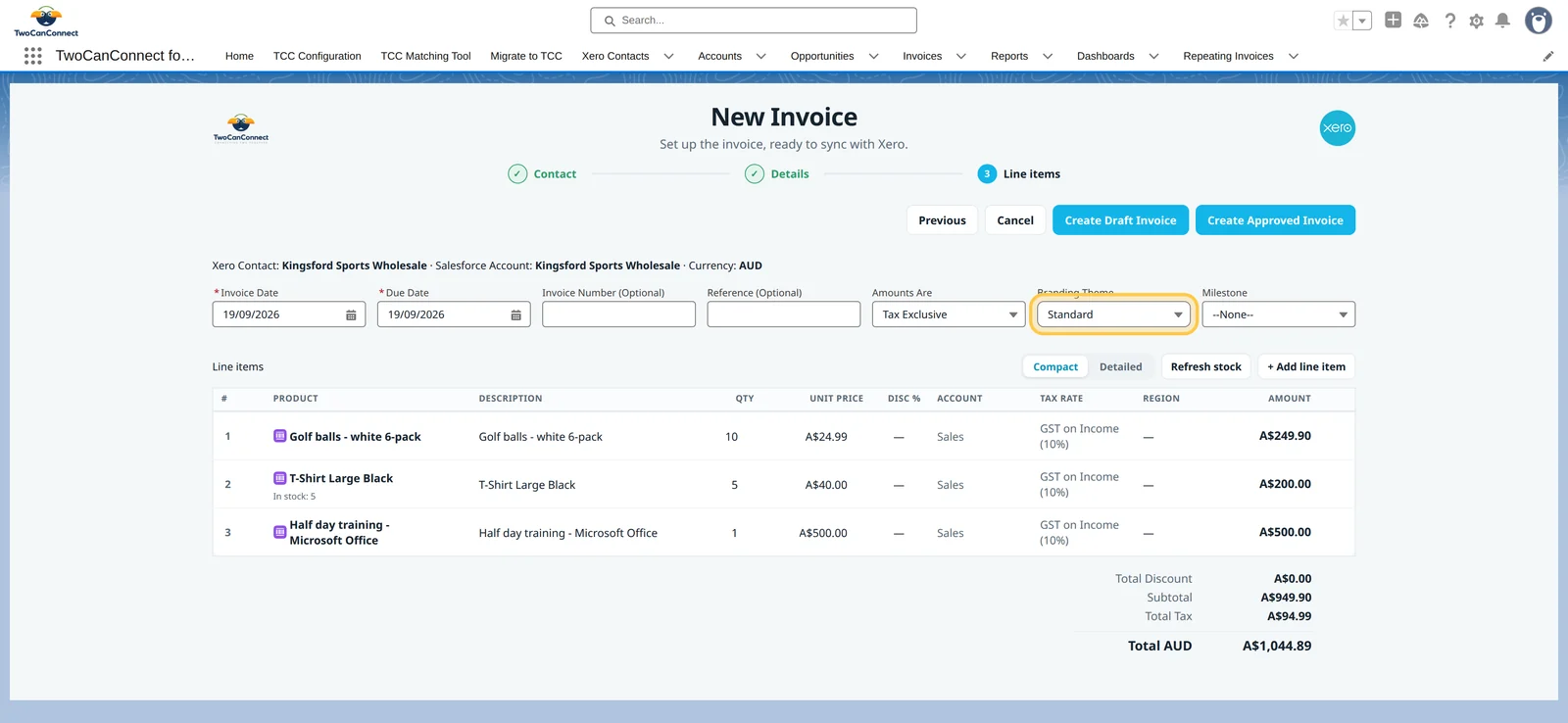Click the Refresh stock button

[1205, 366]
